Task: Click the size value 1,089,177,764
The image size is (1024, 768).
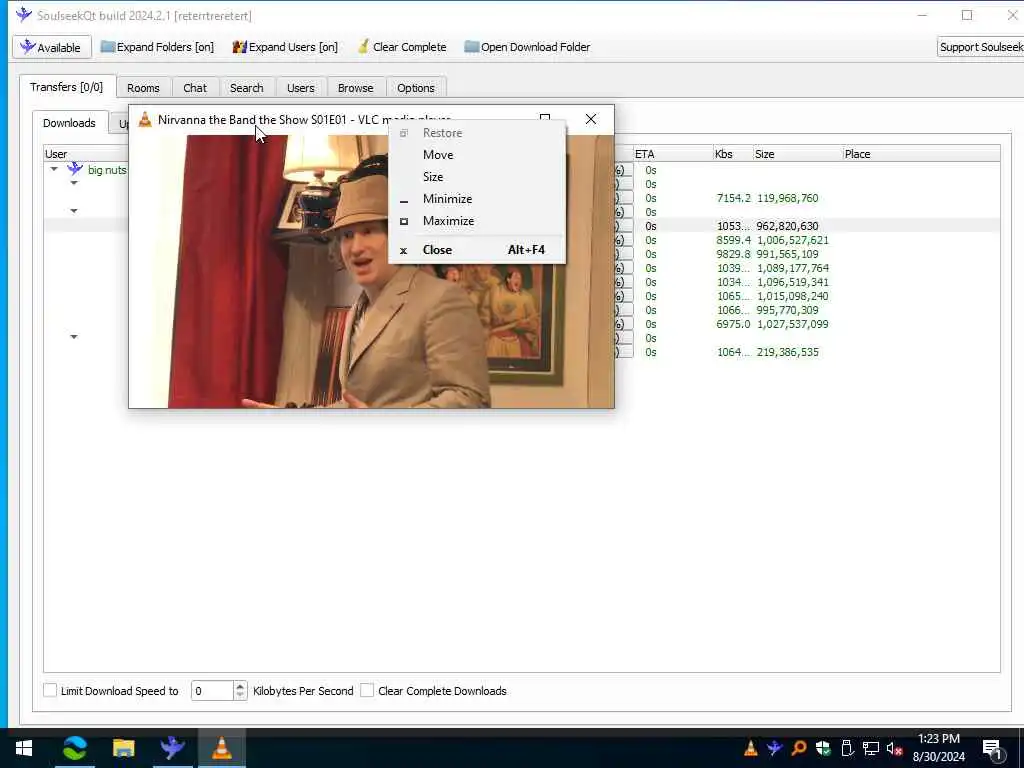Action: coord(792,268)
